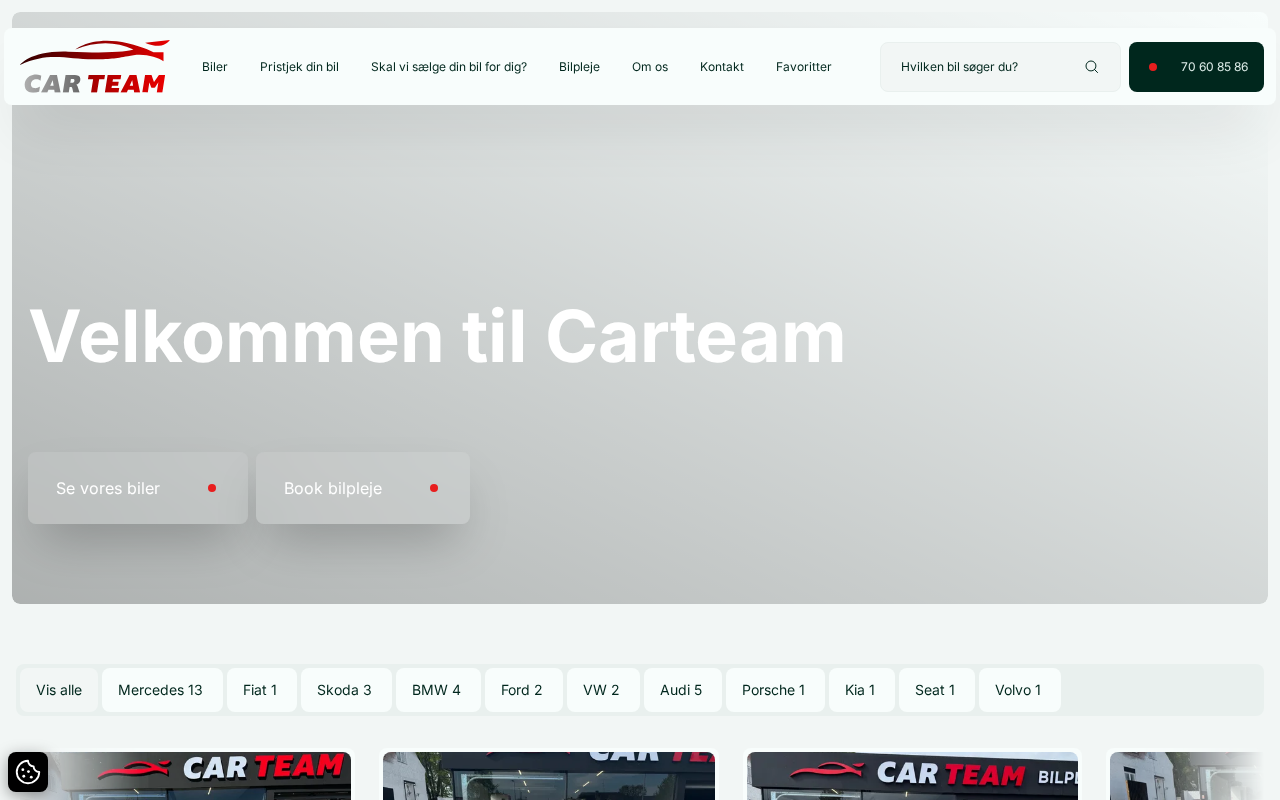This screenshot has height=800, width=1280.
Task: Filter cars by Fiat 1
Action: click(262, 690)
